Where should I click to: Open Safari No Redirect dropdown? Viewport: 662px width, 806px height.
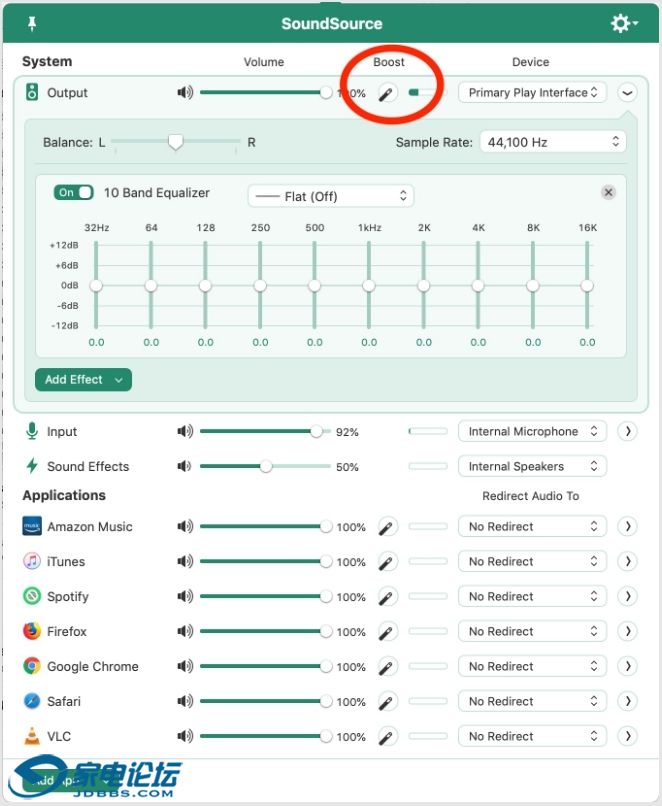(532, 701)
